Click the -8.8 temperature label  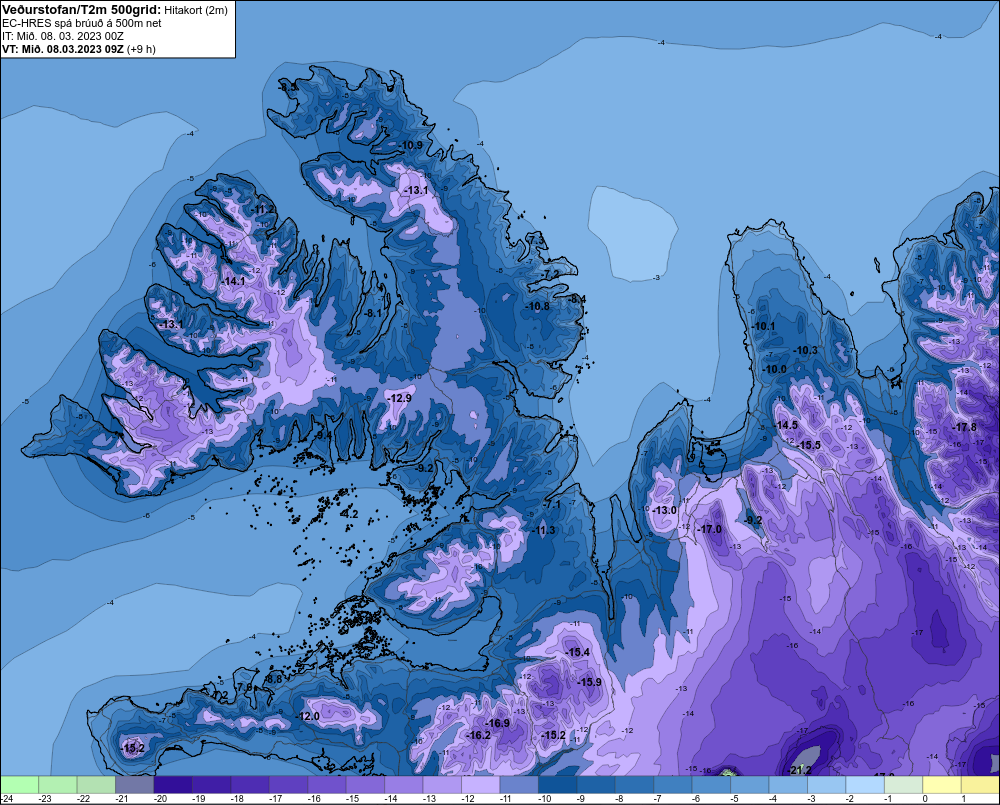click(x=274, y=680)
